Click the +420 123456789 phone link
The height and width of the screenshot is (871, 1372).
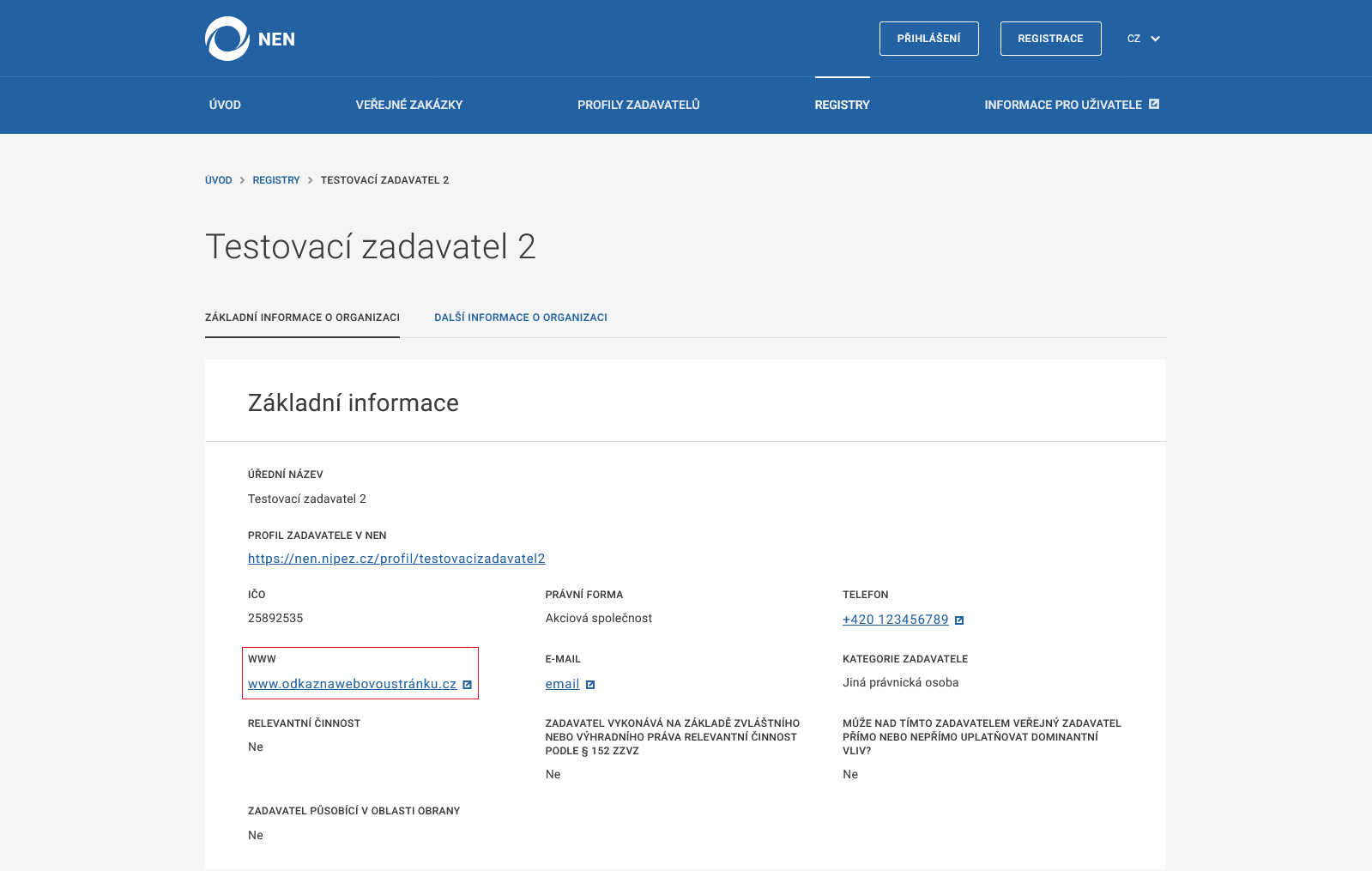895,620
